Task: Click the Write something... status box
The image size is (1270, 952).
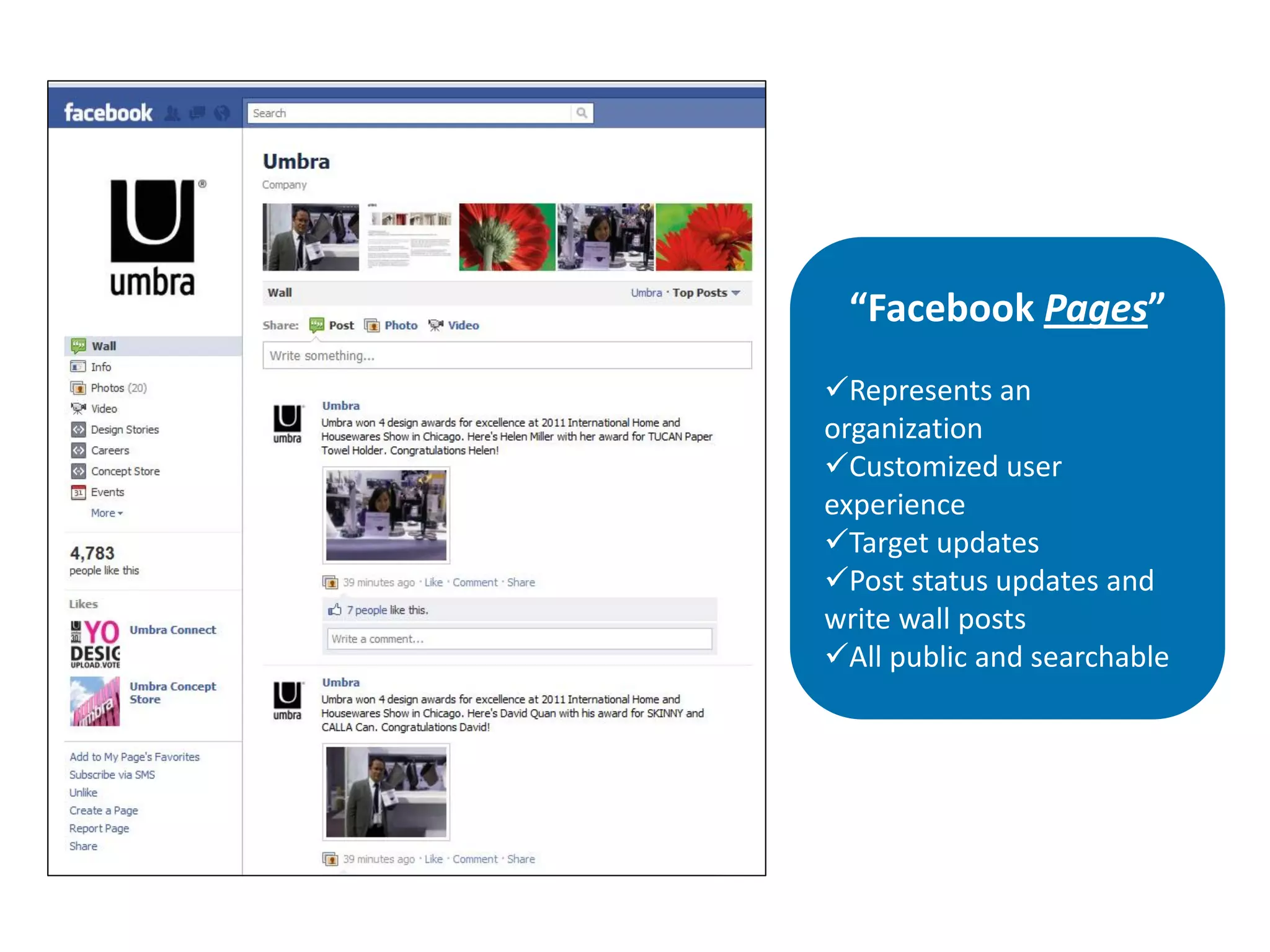Action: tap(507, 356)
